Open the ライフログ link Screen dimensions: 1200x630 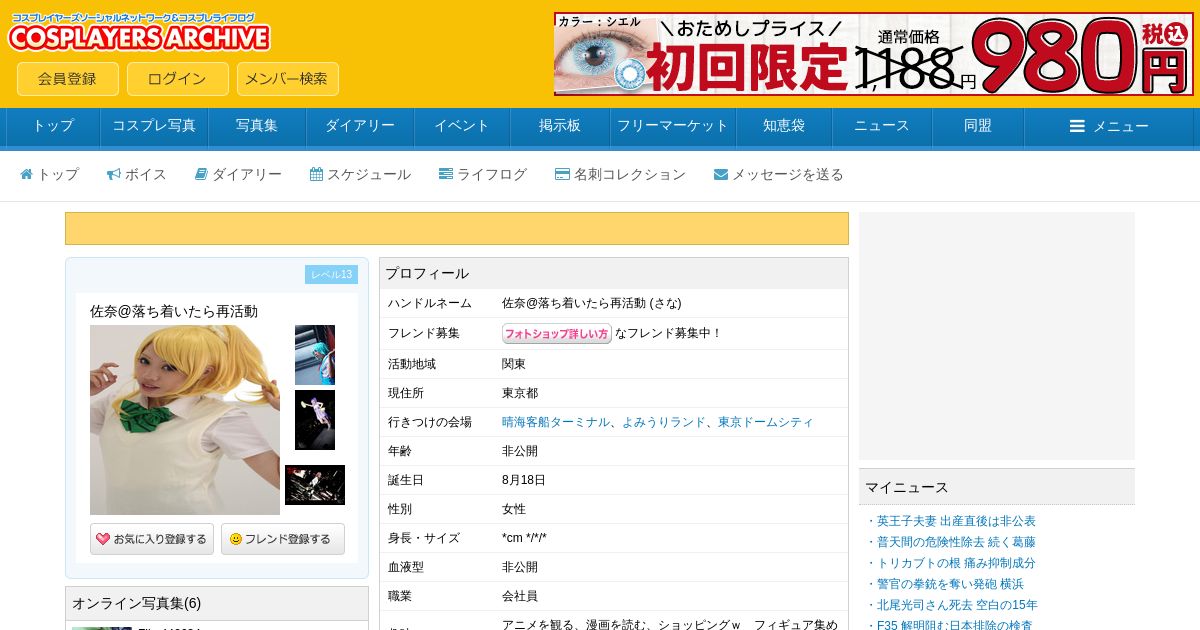pyautogui.click(x=483, y=174)
